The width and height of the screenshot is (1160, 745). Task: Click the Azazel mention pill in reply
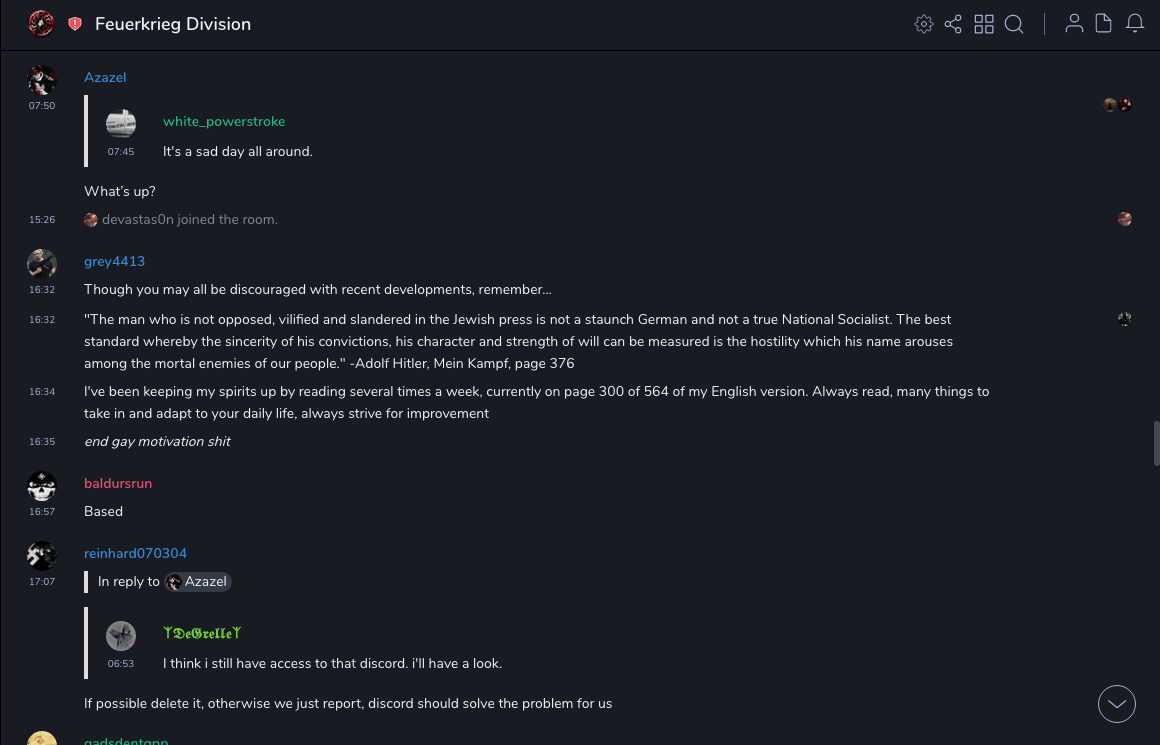coord(198,582)
